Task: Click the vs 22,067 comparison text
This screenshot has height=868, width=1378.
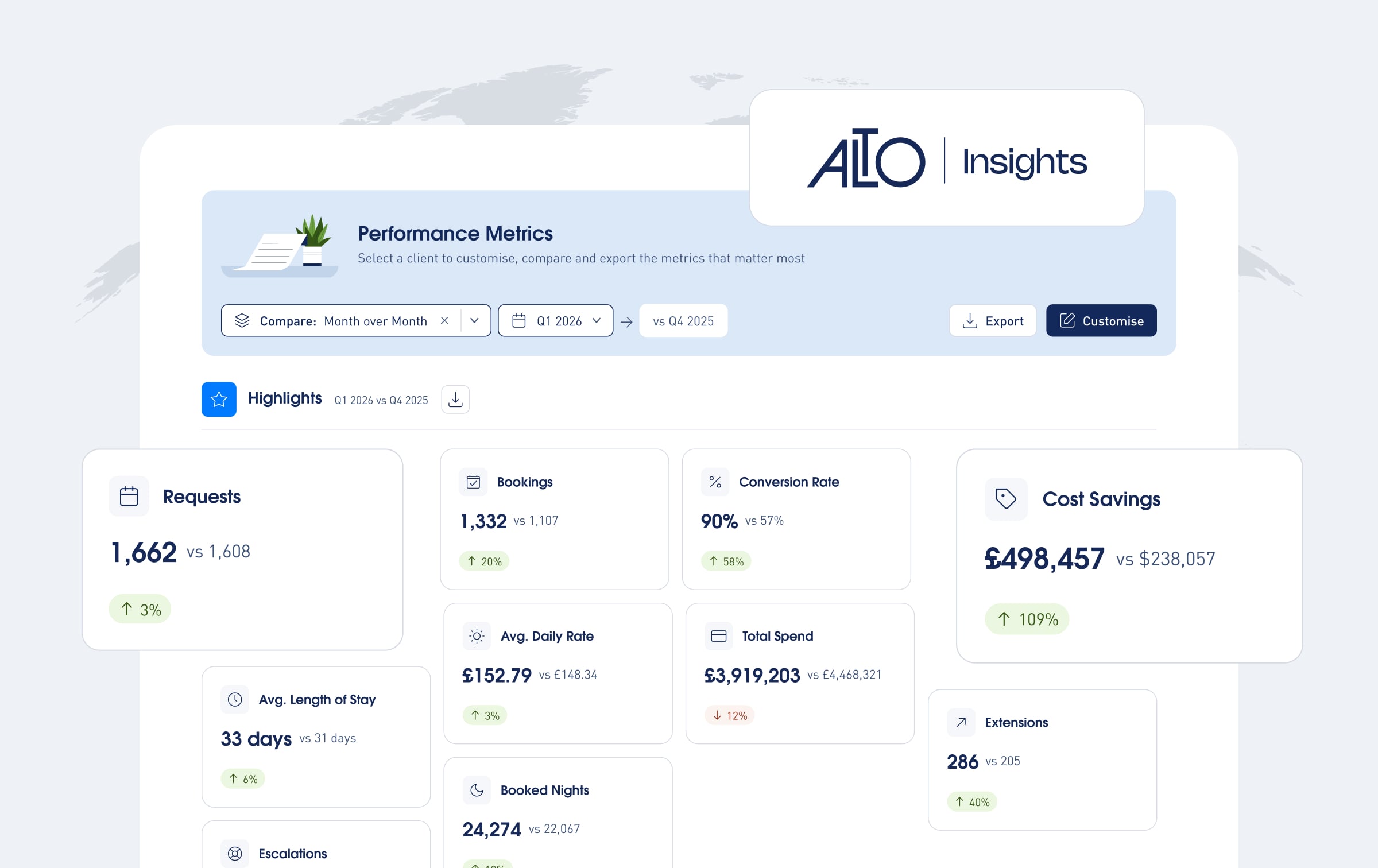Action: [x=554, y=829]
